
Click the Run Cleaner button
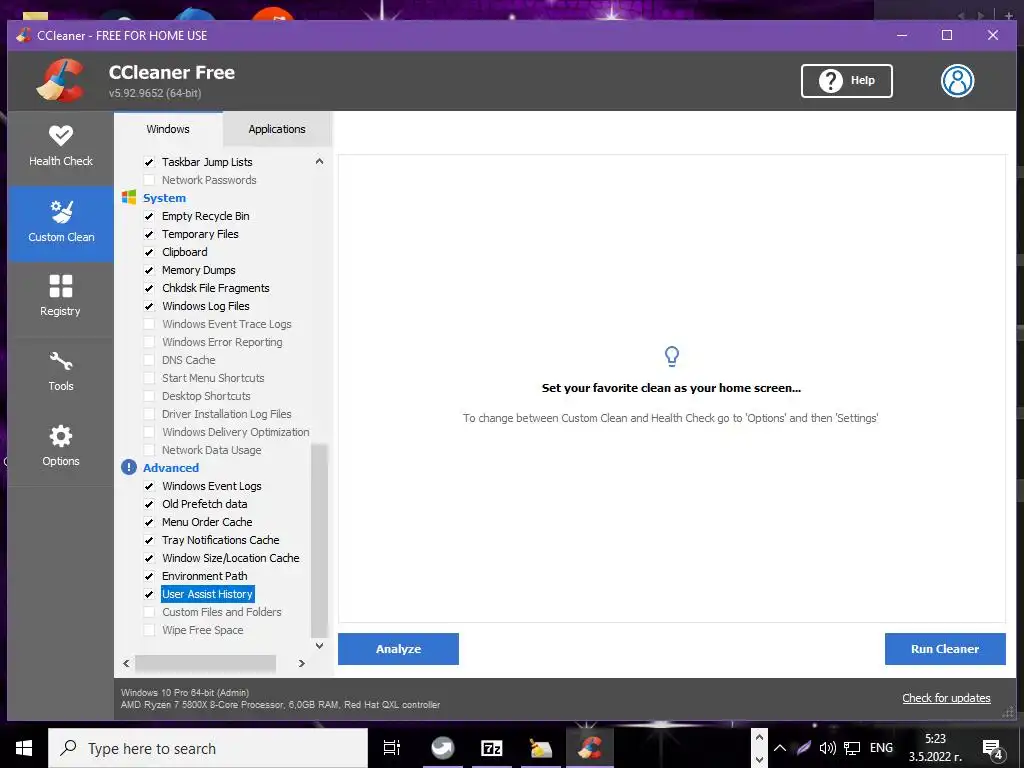[945, 649]
